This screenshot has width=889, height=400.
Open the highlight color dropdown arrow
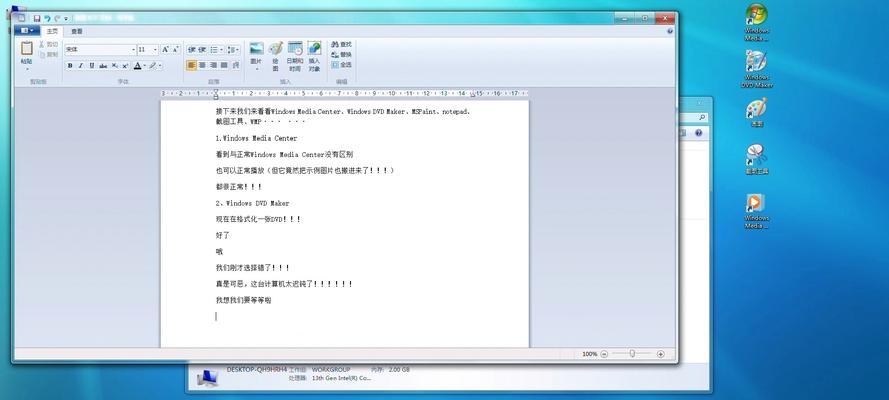click(160, 66)
